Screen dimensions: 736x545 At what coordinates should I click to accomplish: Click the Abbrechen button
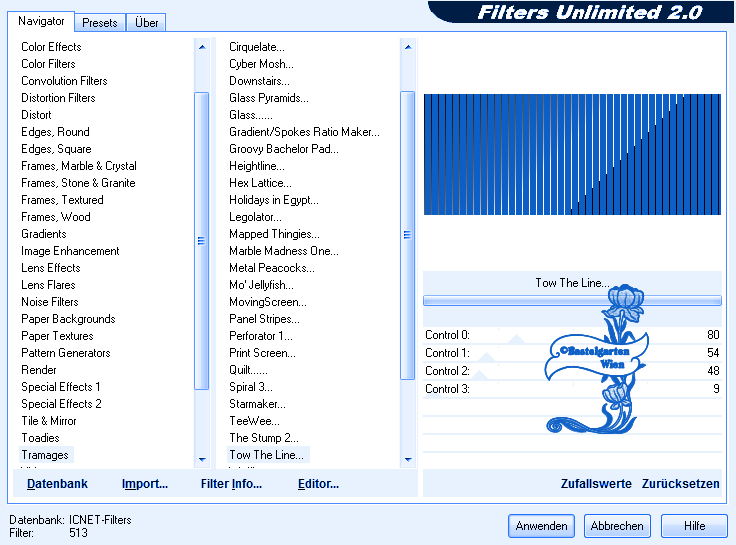point(617,526)
